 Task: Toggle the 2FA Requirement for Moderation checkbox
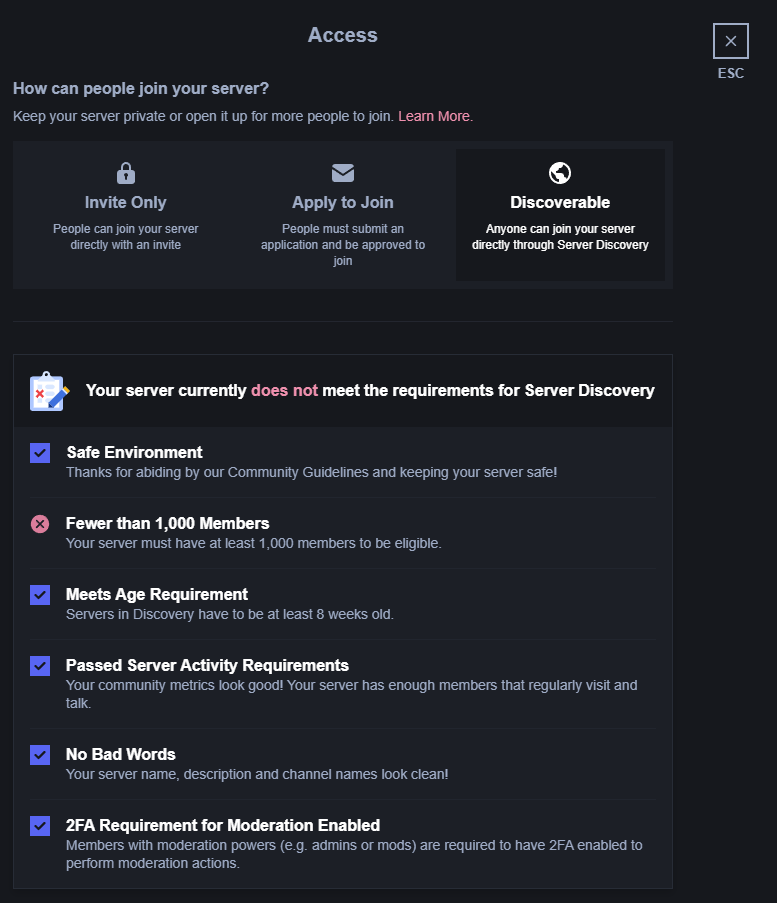(40, 826)
